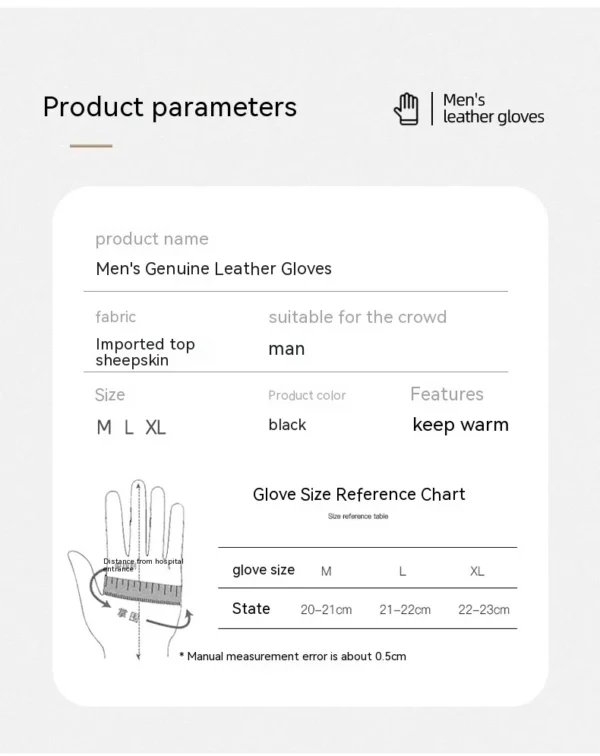Click 'Imported top sheepskin' fabric value
The width and height of the screenshot is (600, 756).
(145, 352)
